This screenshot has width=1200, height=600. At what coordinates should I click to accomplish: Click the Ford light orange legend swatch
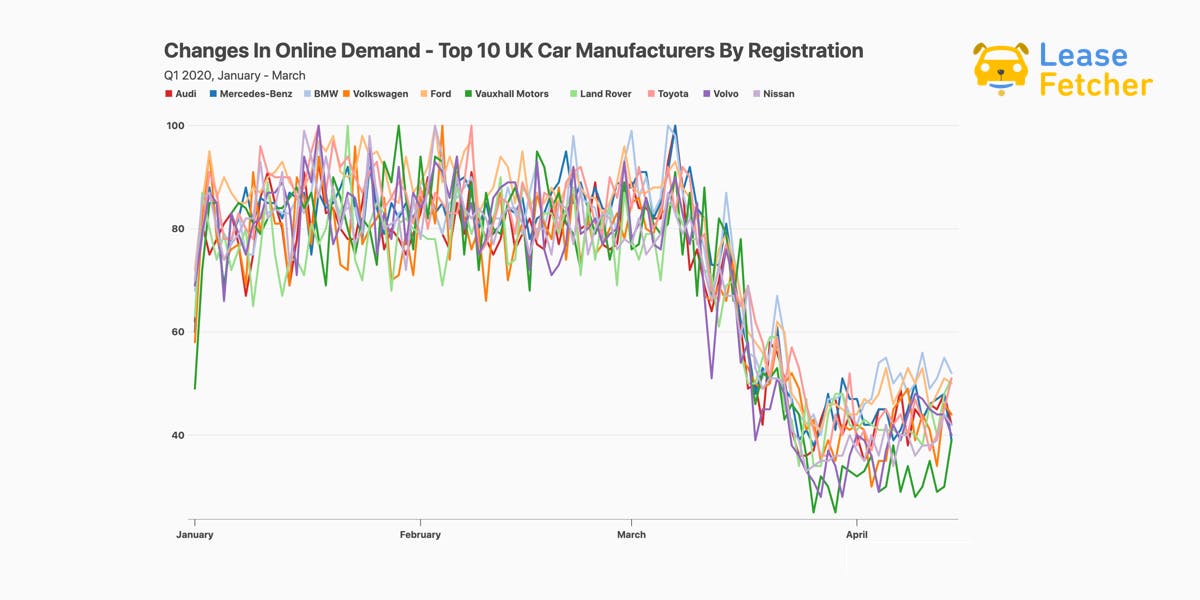tap(423, 94)
